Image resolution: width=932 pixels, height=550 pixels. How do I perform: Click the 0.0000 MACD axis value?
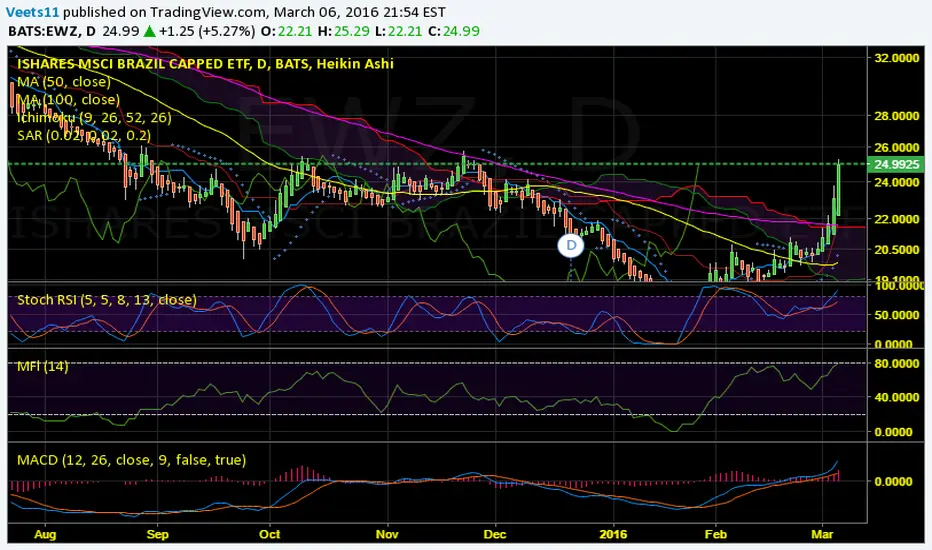coord(893,481)
